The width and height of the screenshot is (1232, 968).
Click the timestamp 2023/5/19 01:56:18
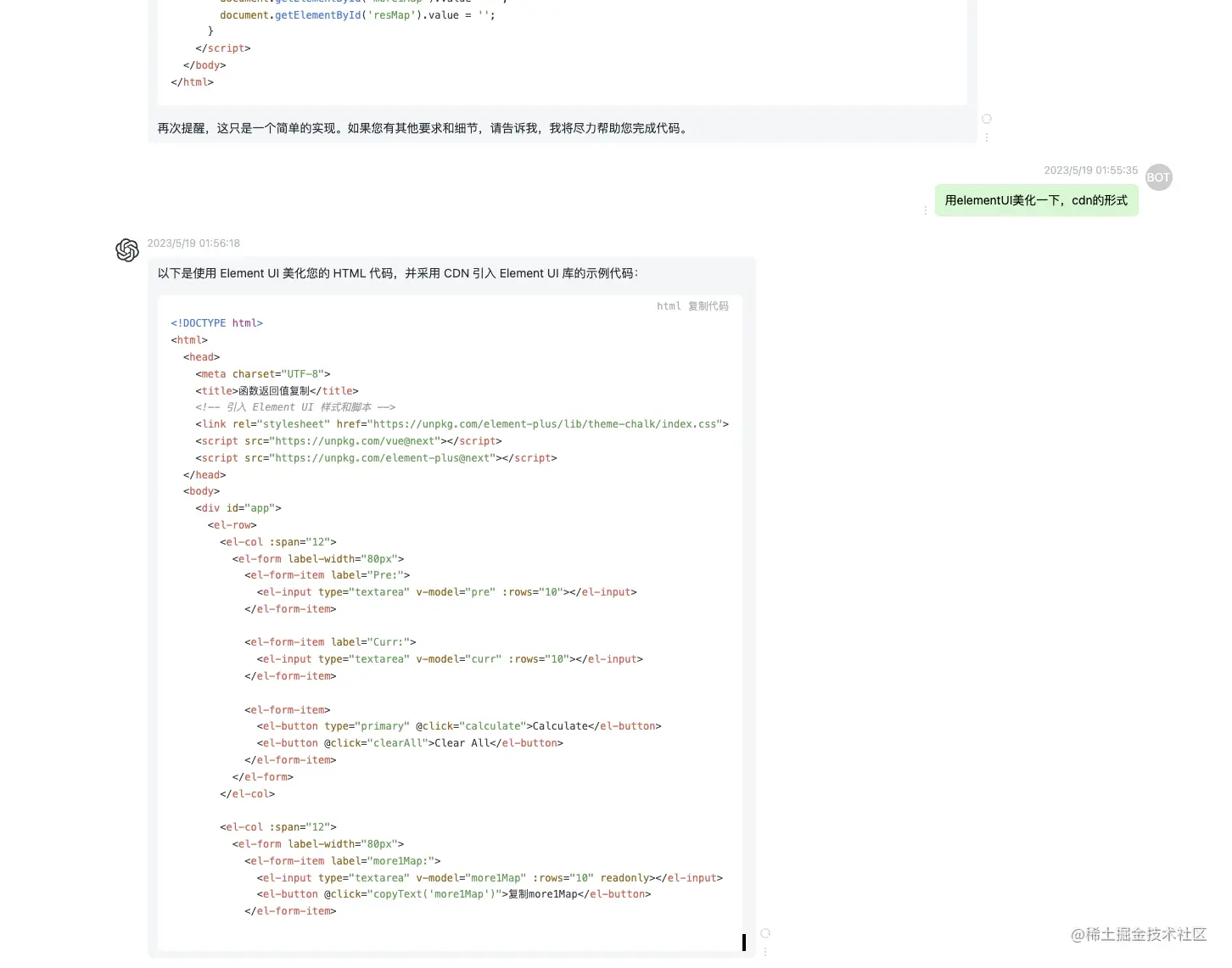193,243
